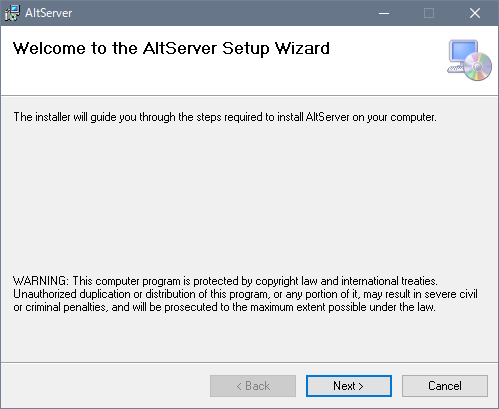Click the computer and disc setup graphic
Image resolution: width=499 pixels, height=409 pixels.
coord(469,60)
